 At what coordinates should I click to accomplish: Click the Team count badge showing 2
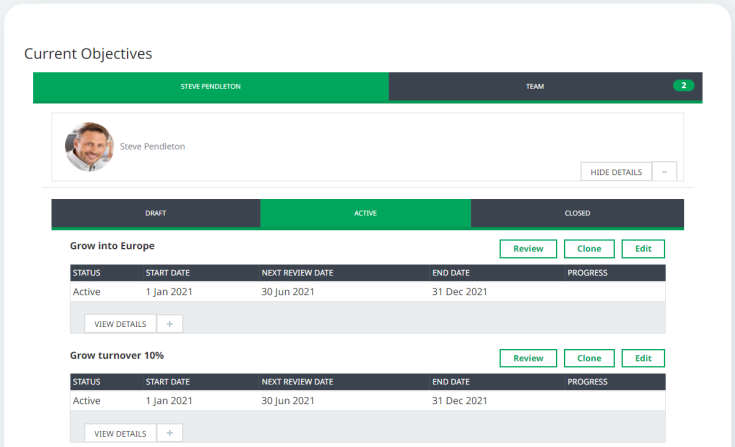click(x=683, y=86)
